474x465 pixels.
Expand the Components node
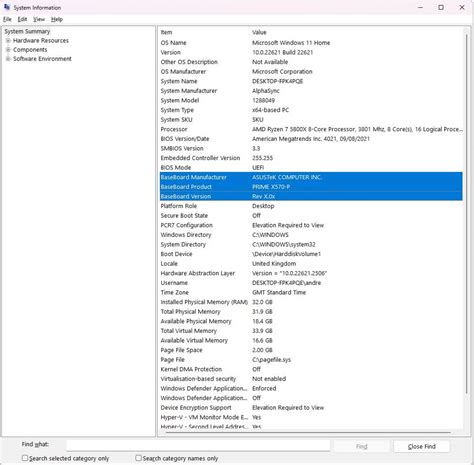tap(8, 50)
